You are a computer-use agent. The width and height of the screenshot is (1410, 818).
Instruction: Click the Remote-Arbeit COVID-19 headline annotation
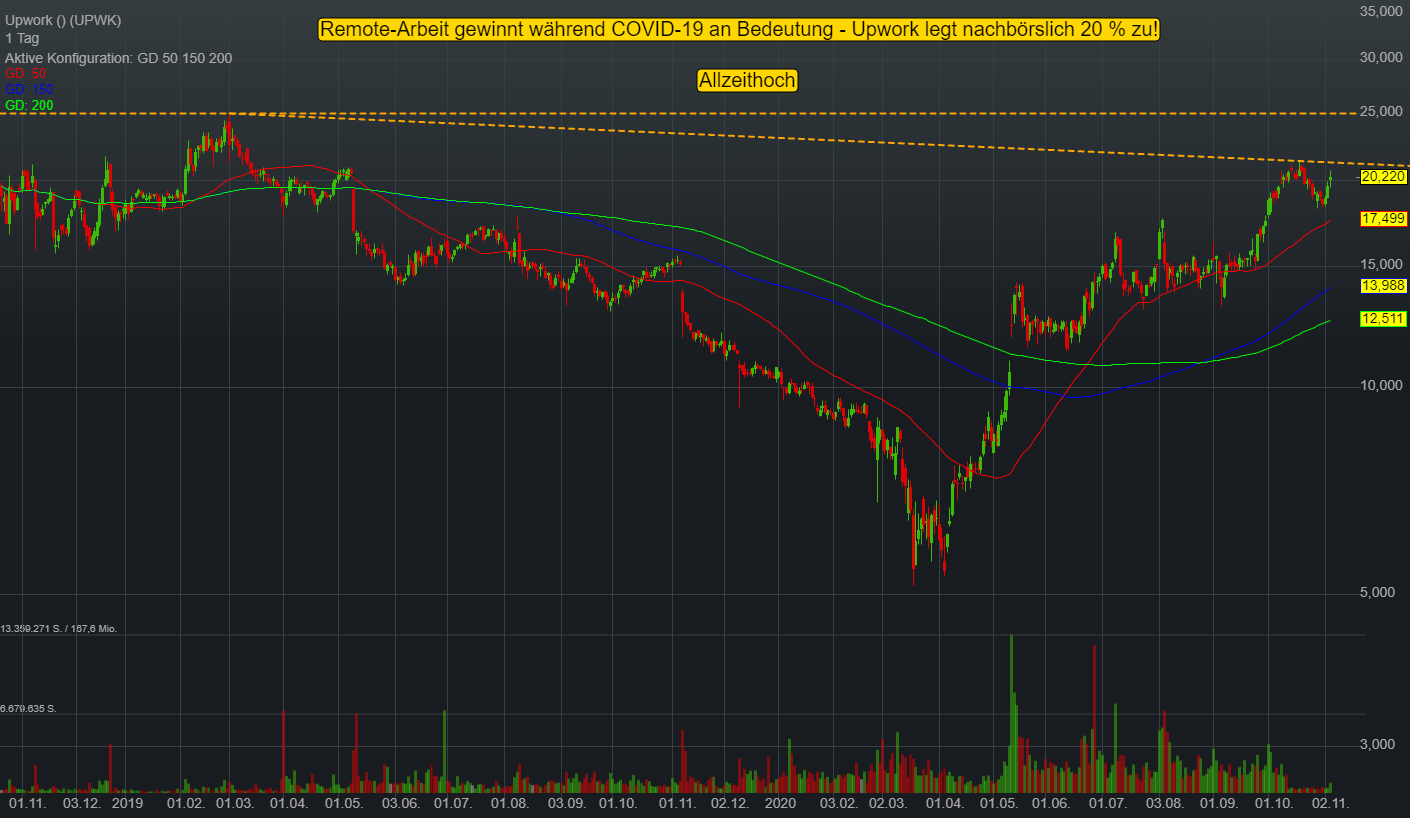click(739, 30)
